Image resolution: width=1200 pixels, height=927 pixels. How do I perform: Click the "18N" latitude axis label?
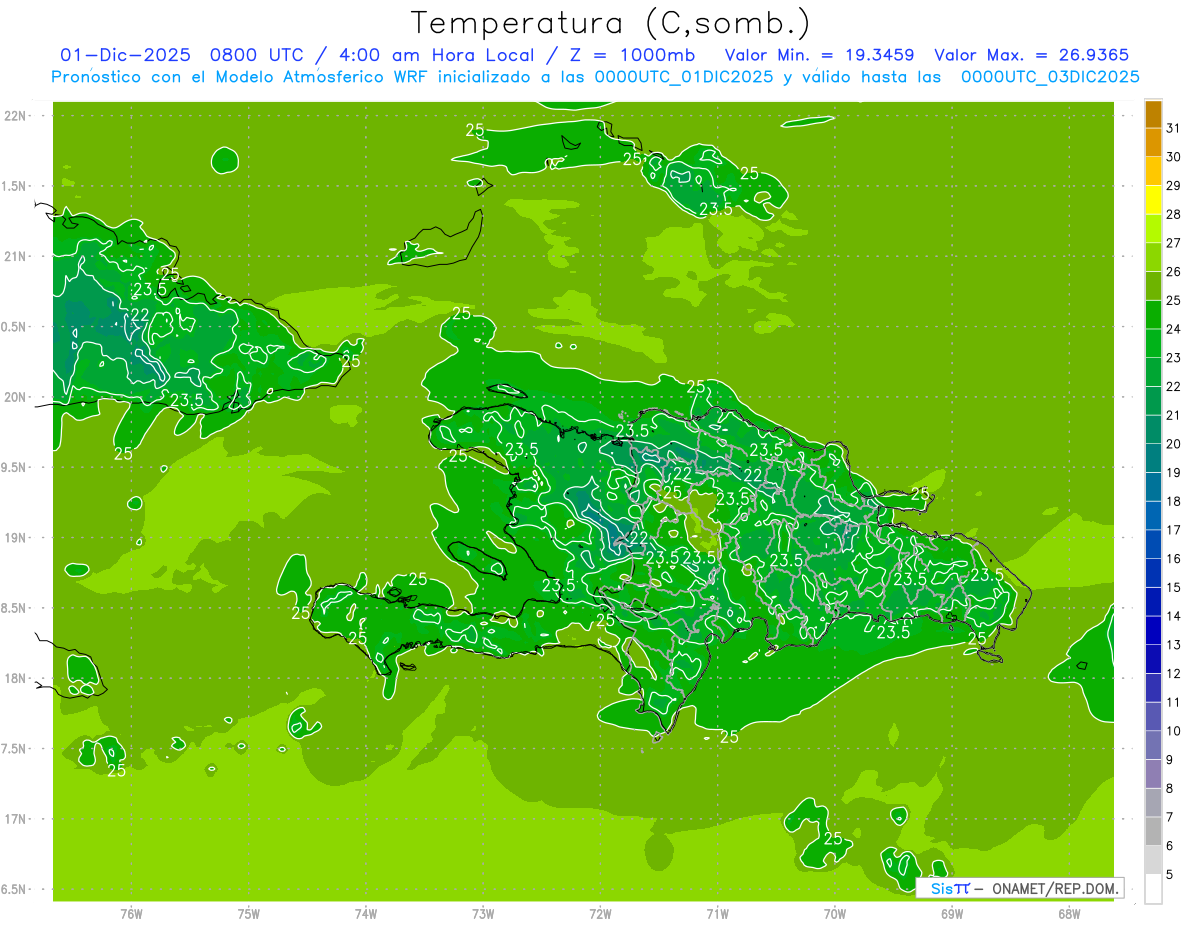[x=15, y=678]
